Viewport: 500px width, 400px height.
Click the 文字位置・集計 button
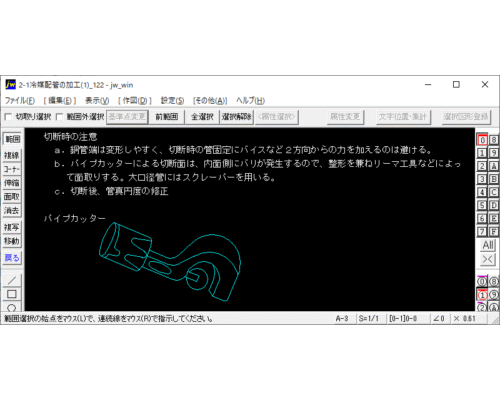tap(403, 117)
